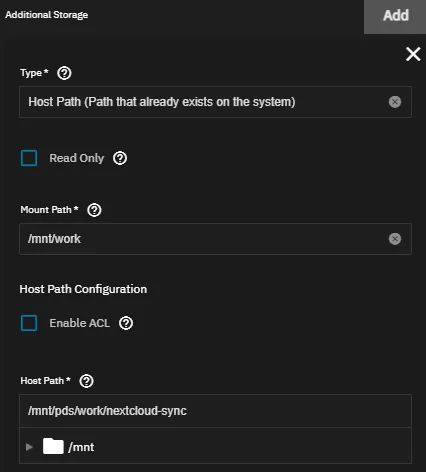
Task: Click the Enable ACL label text
Action: coord(80,323)
